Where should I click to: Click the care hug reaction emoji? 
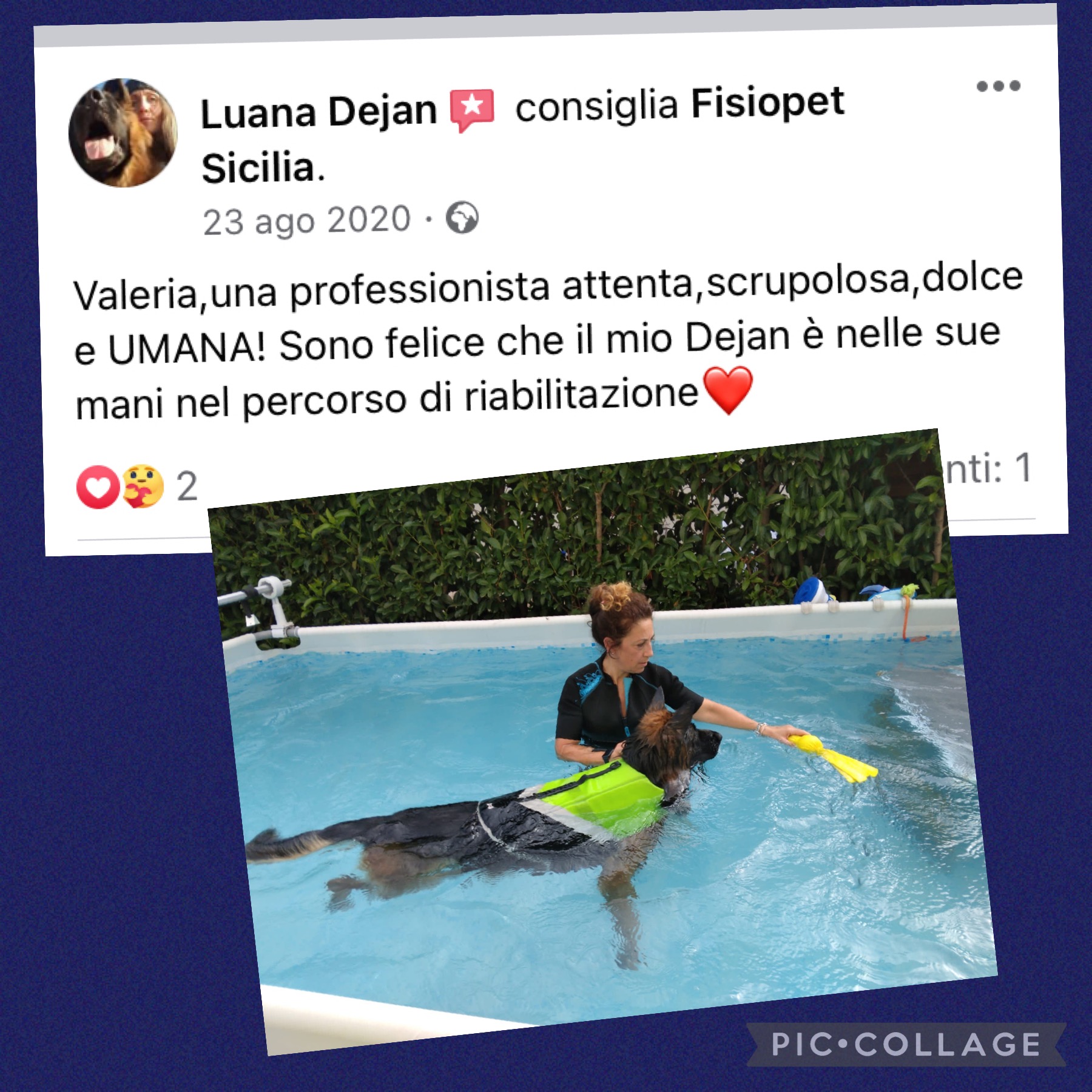coord(143,486)
